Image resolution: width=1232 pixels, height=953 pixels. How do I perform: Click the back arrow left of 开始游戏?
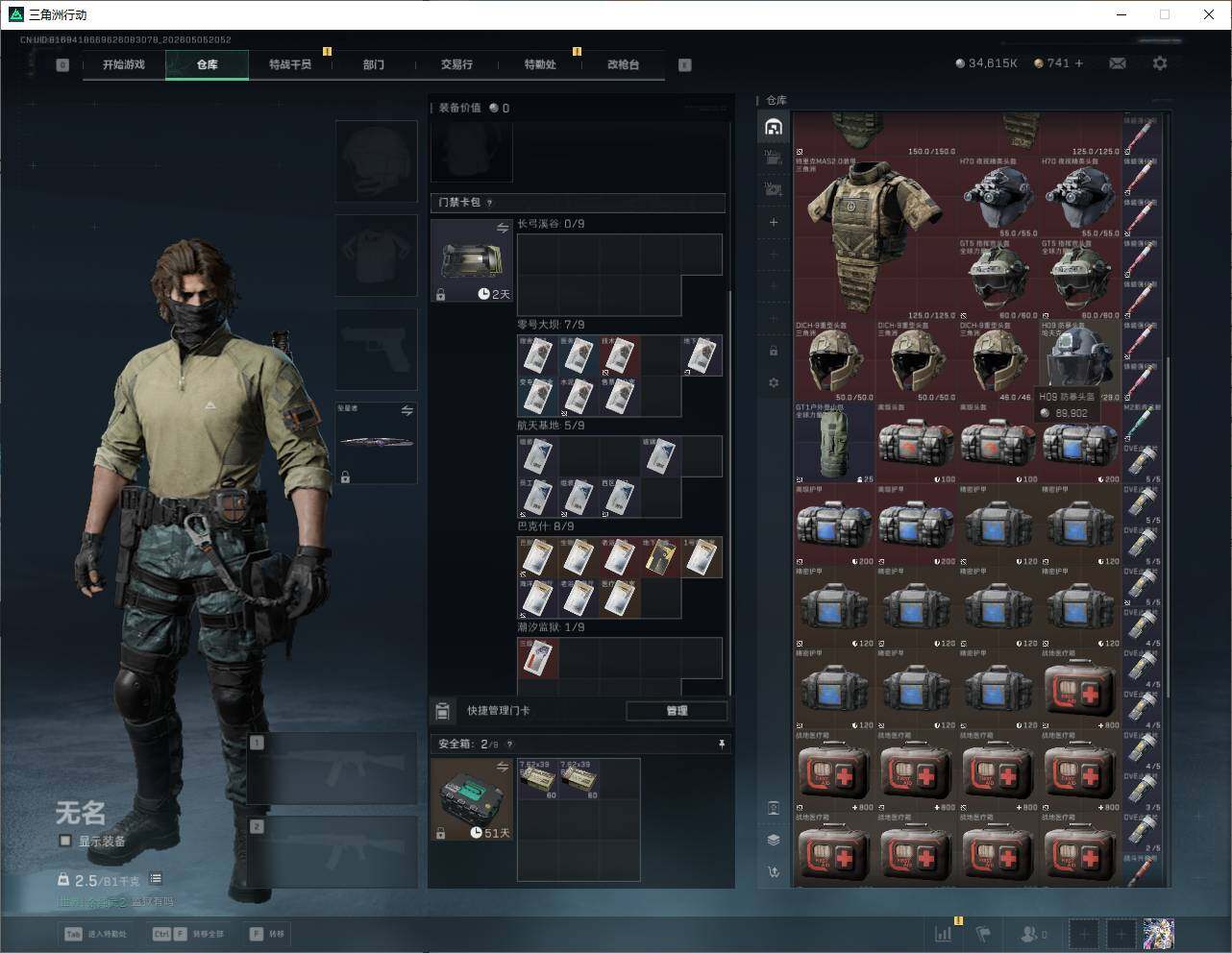point(62,65)
